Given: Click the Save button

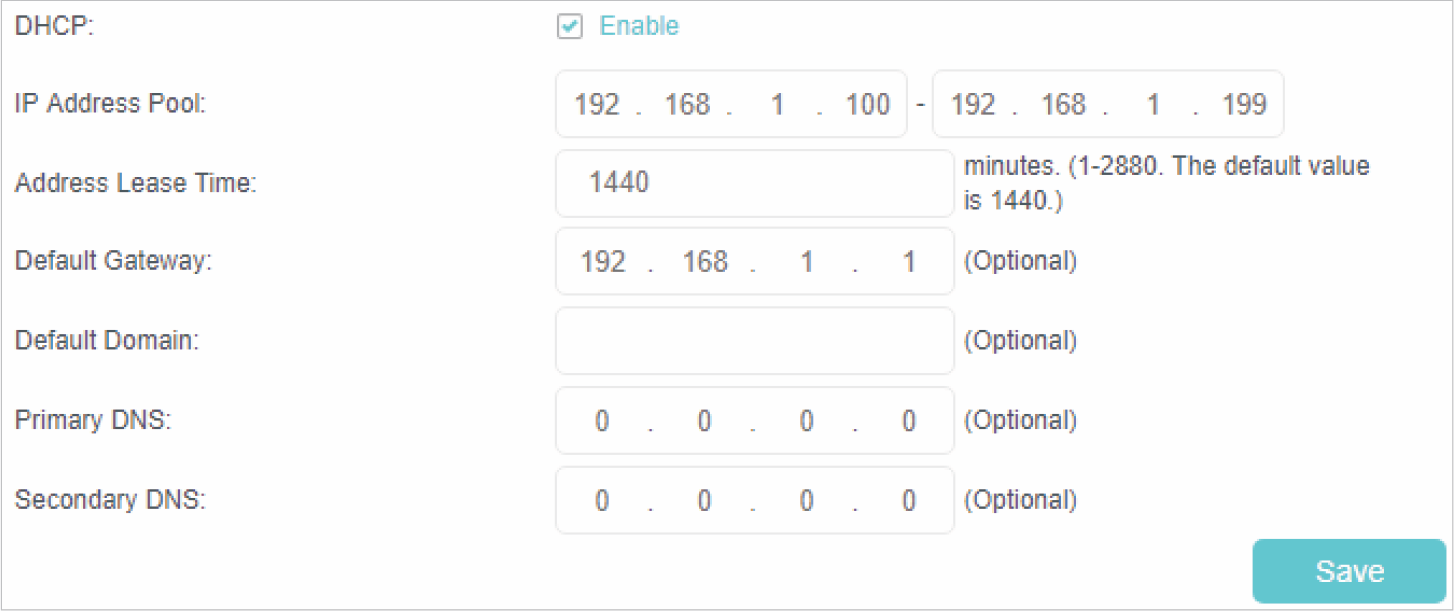Looking at the screenshot, I should coord(1349,571).
